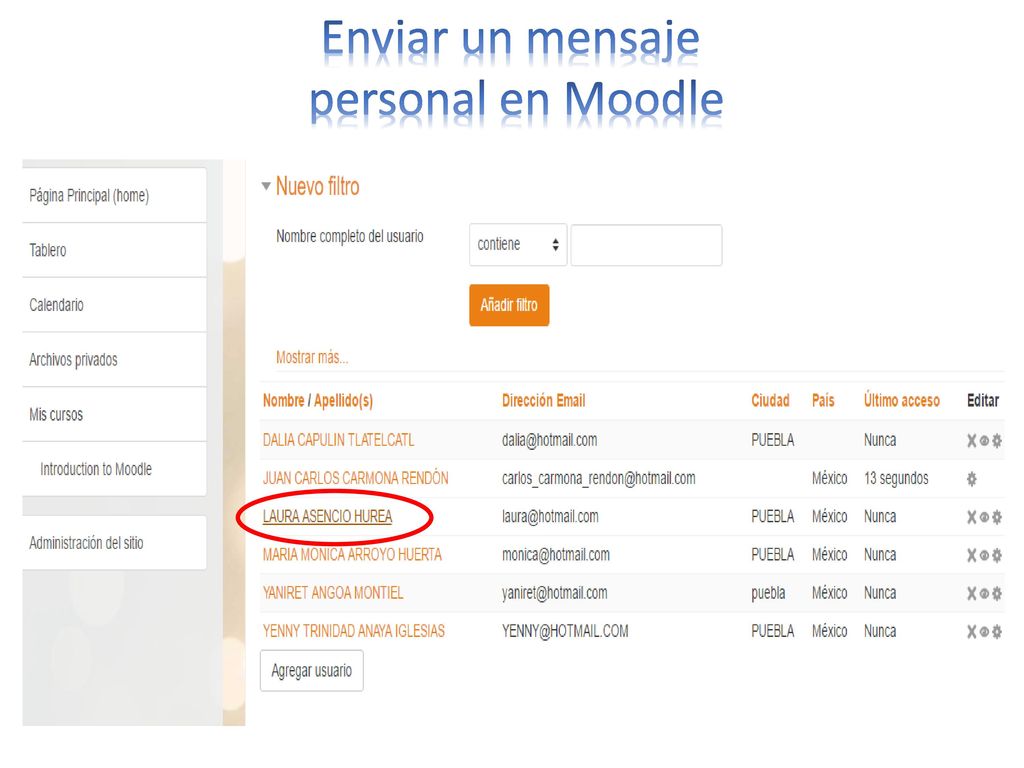Open profile of YANIRET ANGOA MONTIEL

pos(333,593)
